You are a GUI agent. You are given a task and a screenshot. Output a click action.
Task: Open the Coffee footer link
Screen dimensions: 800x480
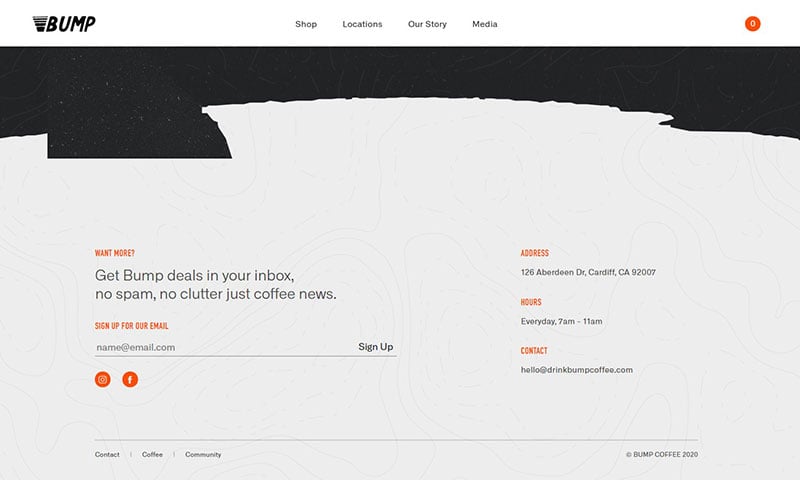[152, 454]
